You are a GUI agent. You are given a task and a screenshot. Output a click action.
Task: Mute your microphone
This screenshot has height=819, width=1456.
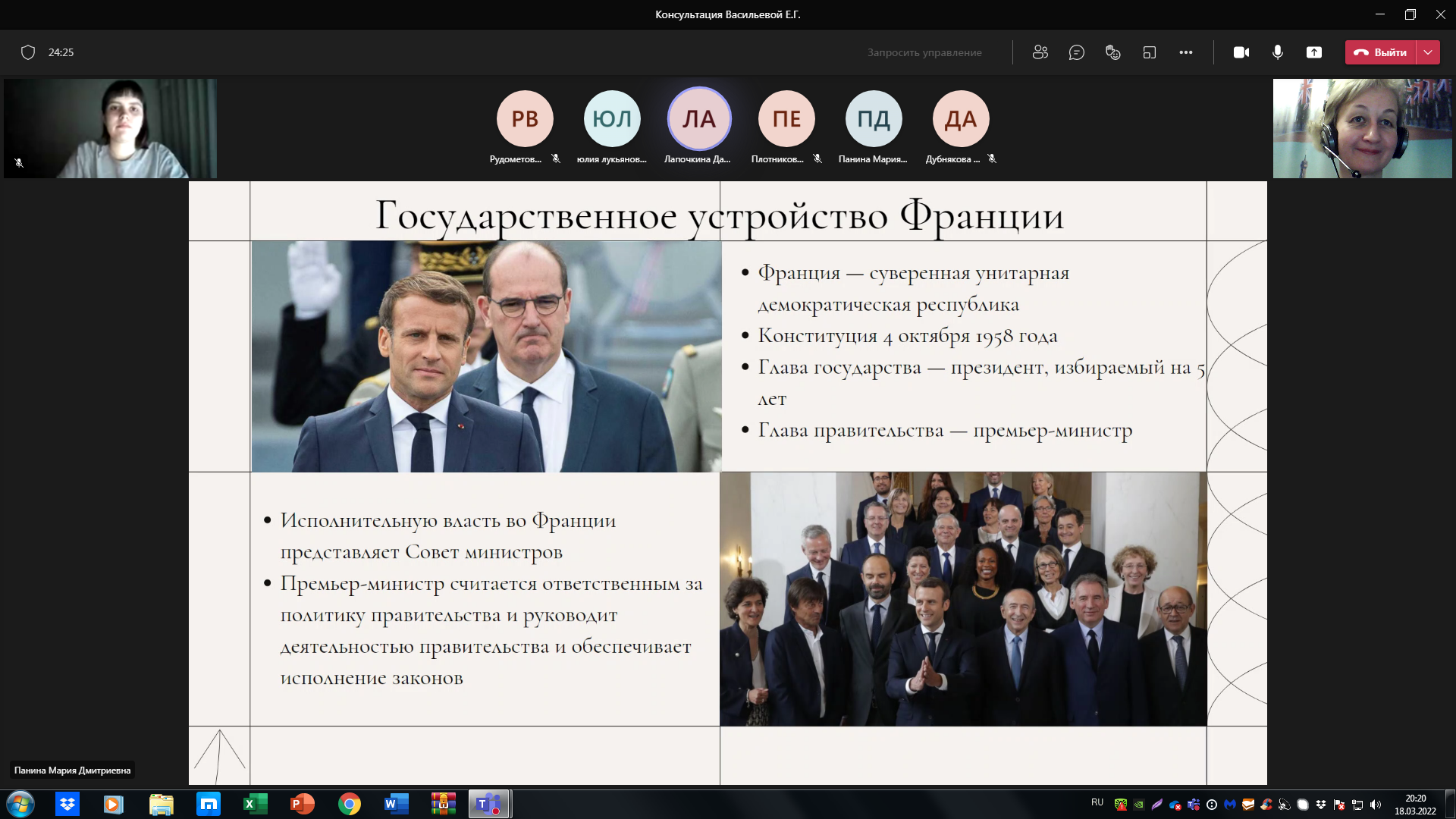coord(1277,52)
